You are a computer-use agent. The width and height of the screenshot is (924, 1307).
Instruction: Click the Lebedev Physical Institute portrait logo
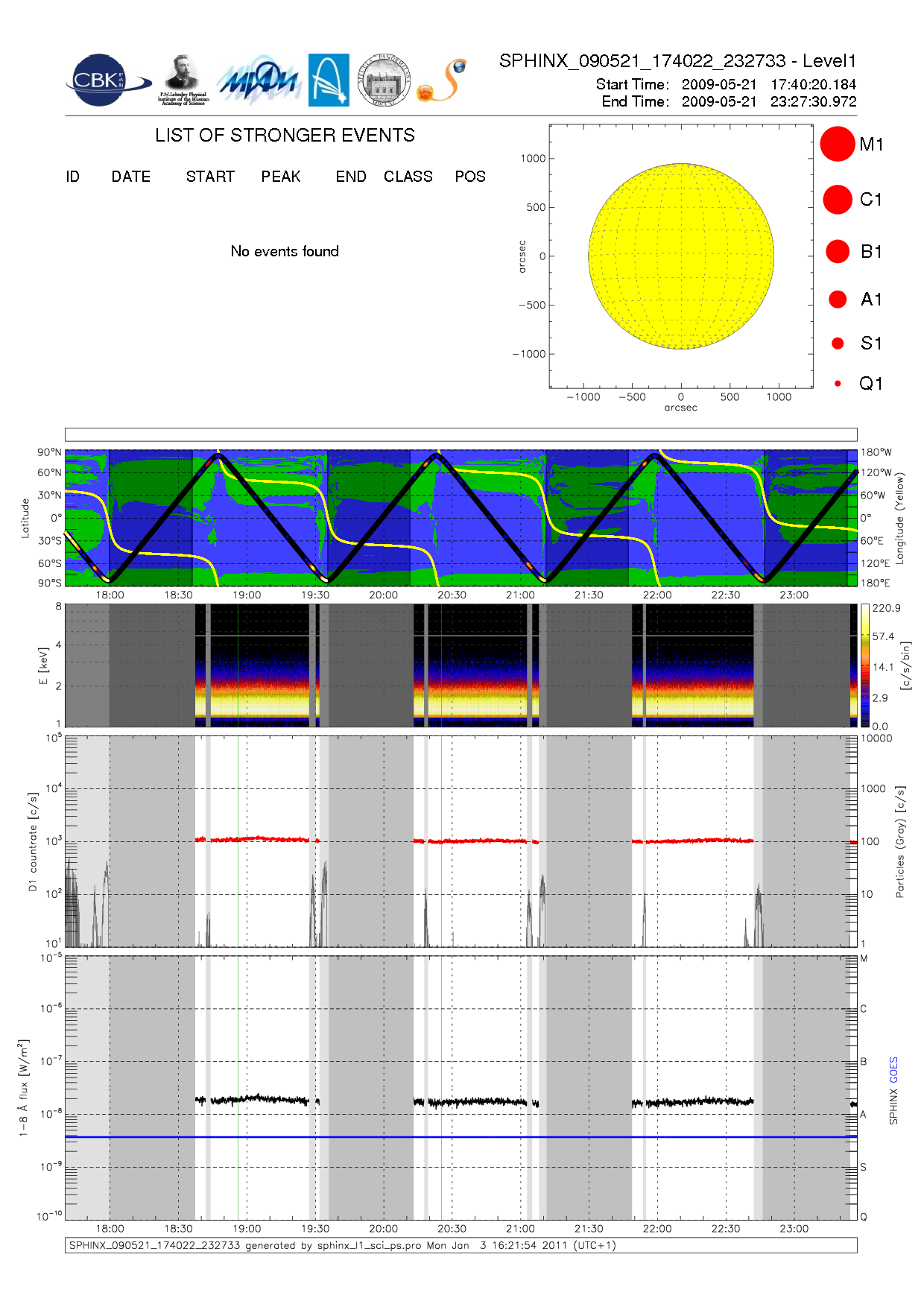[x=183, y=80]
